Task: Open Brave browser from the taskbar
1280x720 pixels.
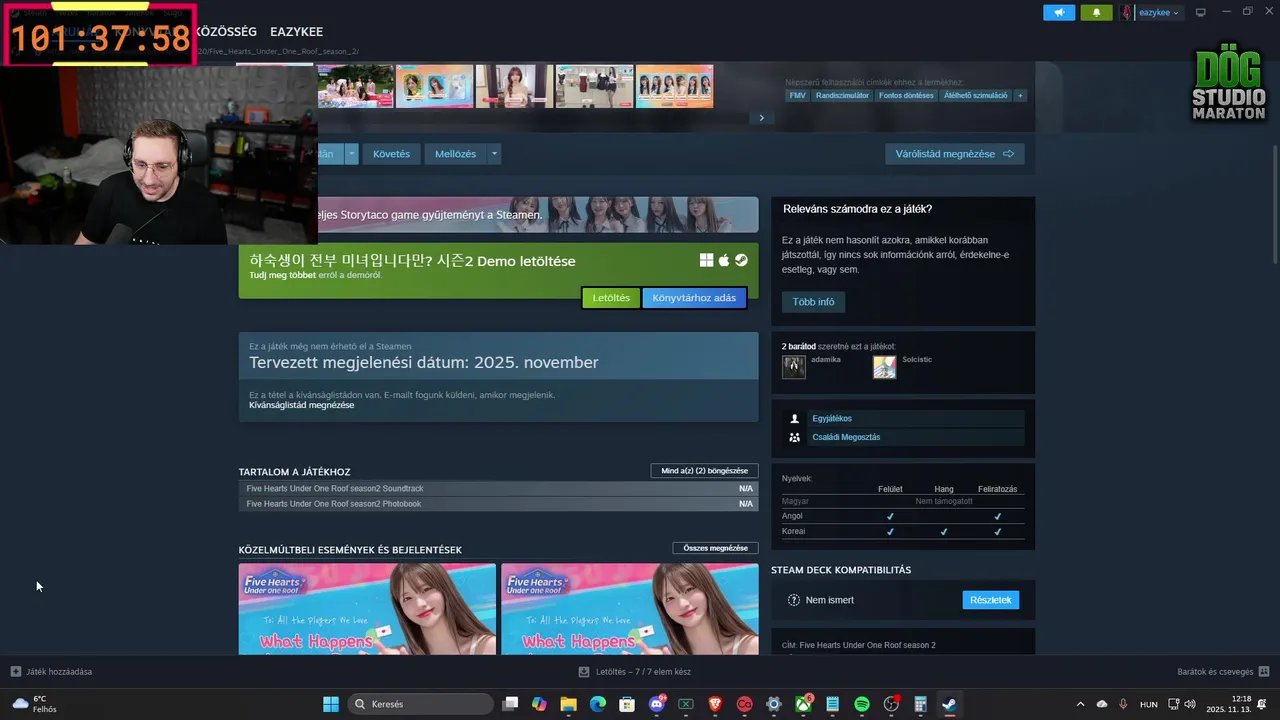Action: click(x=715, y=704)
